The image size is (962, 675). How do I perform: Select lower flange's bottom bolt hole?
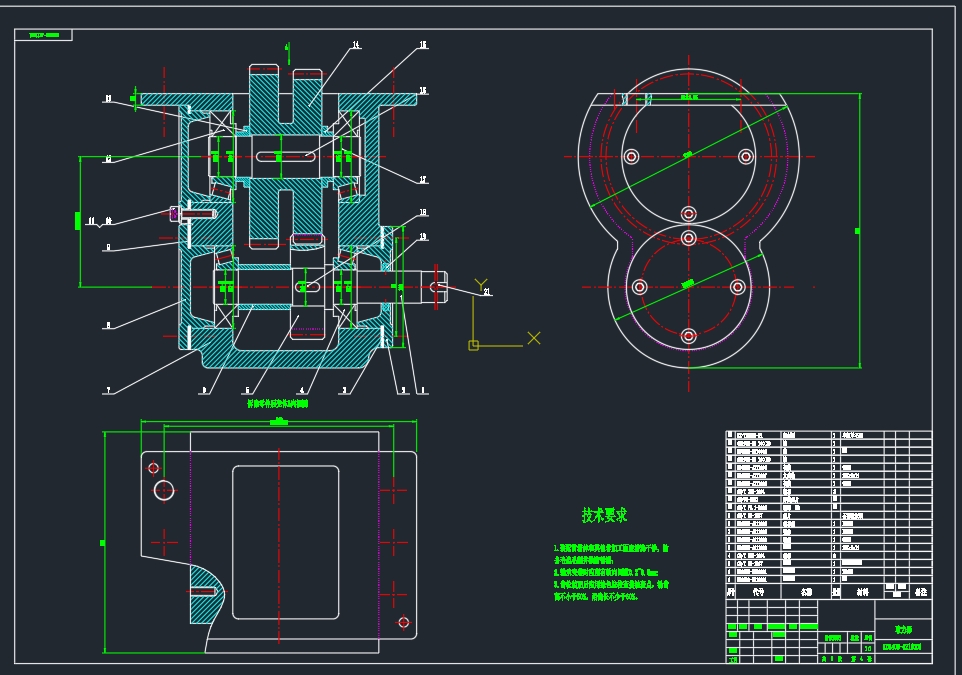[688, 336]
